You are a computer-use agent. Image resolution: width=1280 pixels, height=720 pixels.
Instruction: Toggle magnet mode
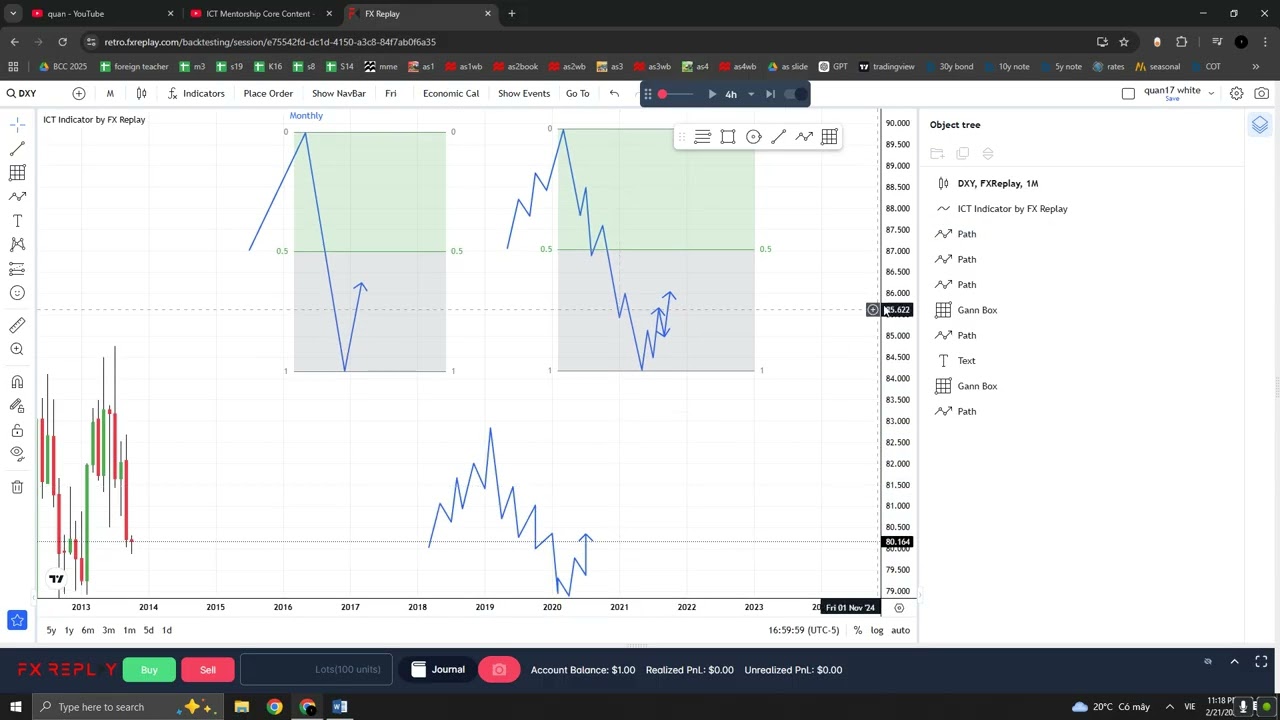(17, 382)
